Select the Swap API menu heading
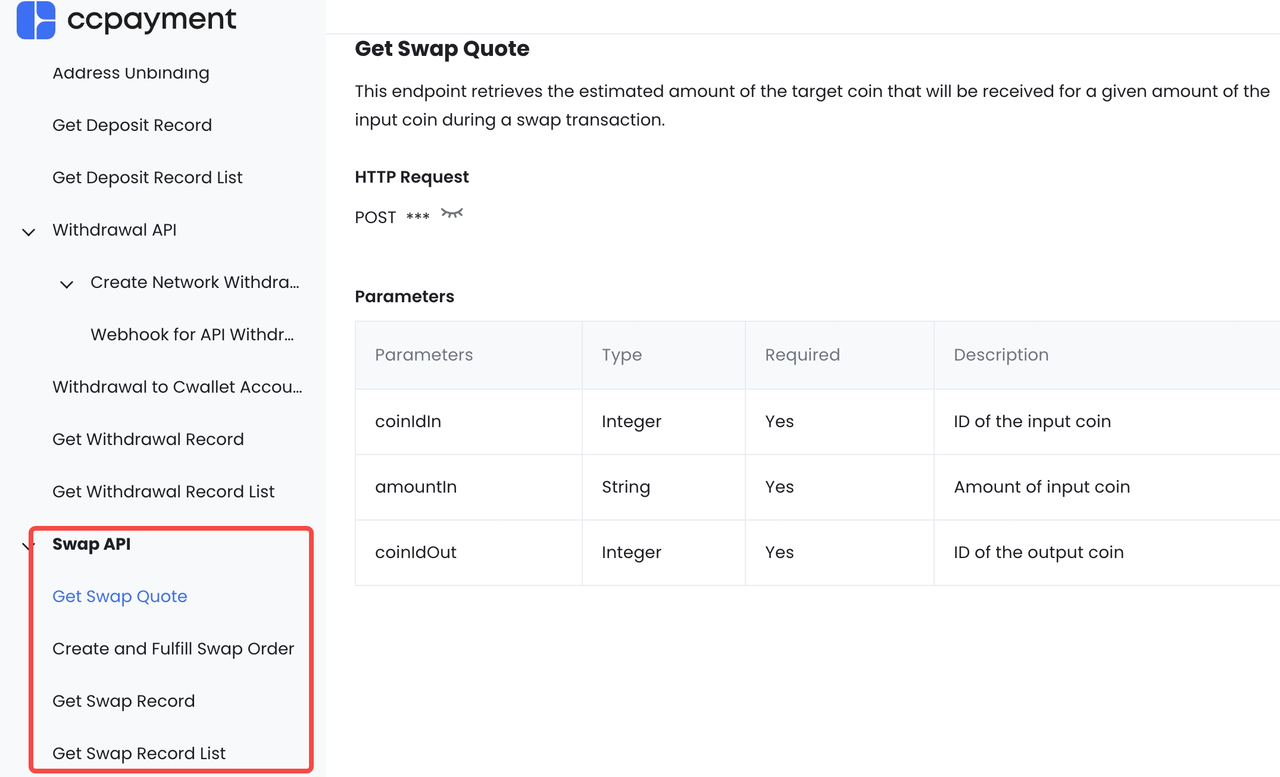 coord(92,544)
